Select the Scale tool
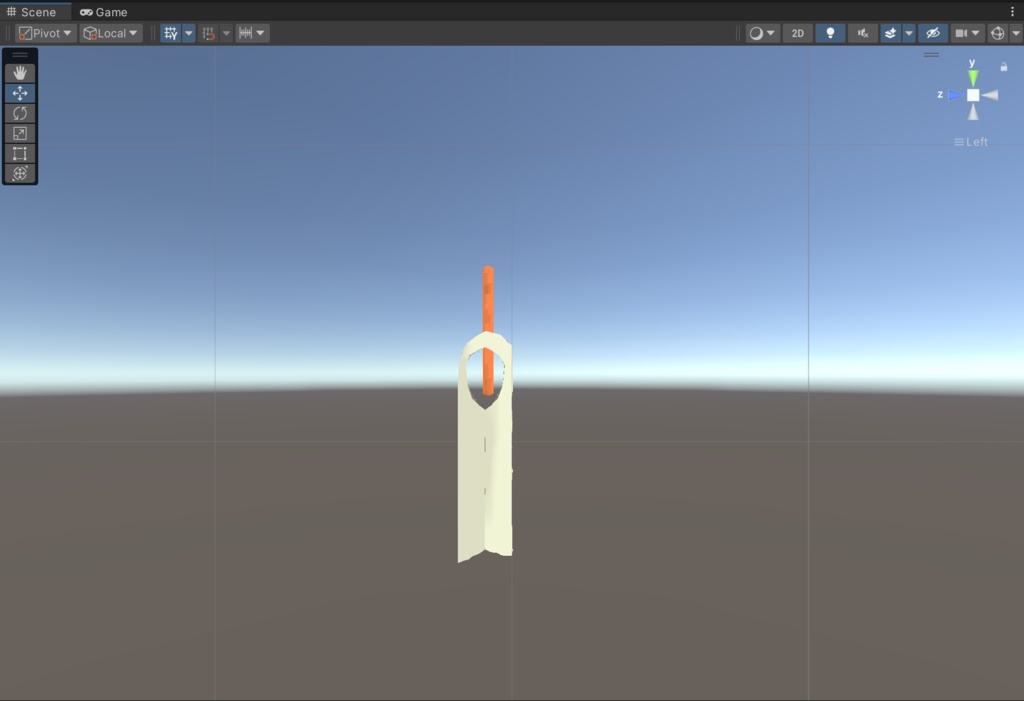The width and height of the screenshot is (1024, 701). tap(20, 133)
